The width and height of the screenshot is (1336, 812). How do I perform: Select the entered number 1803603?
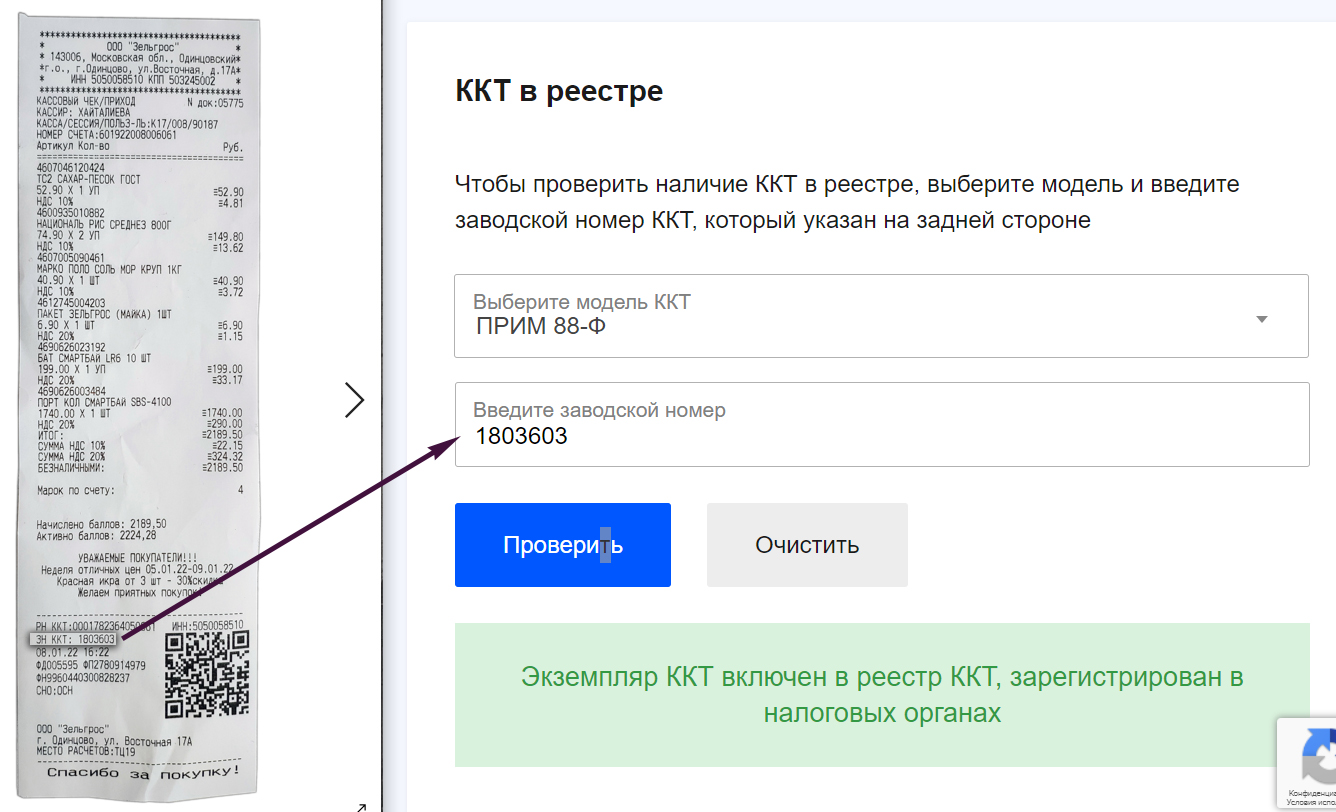(x=523, y=436)
